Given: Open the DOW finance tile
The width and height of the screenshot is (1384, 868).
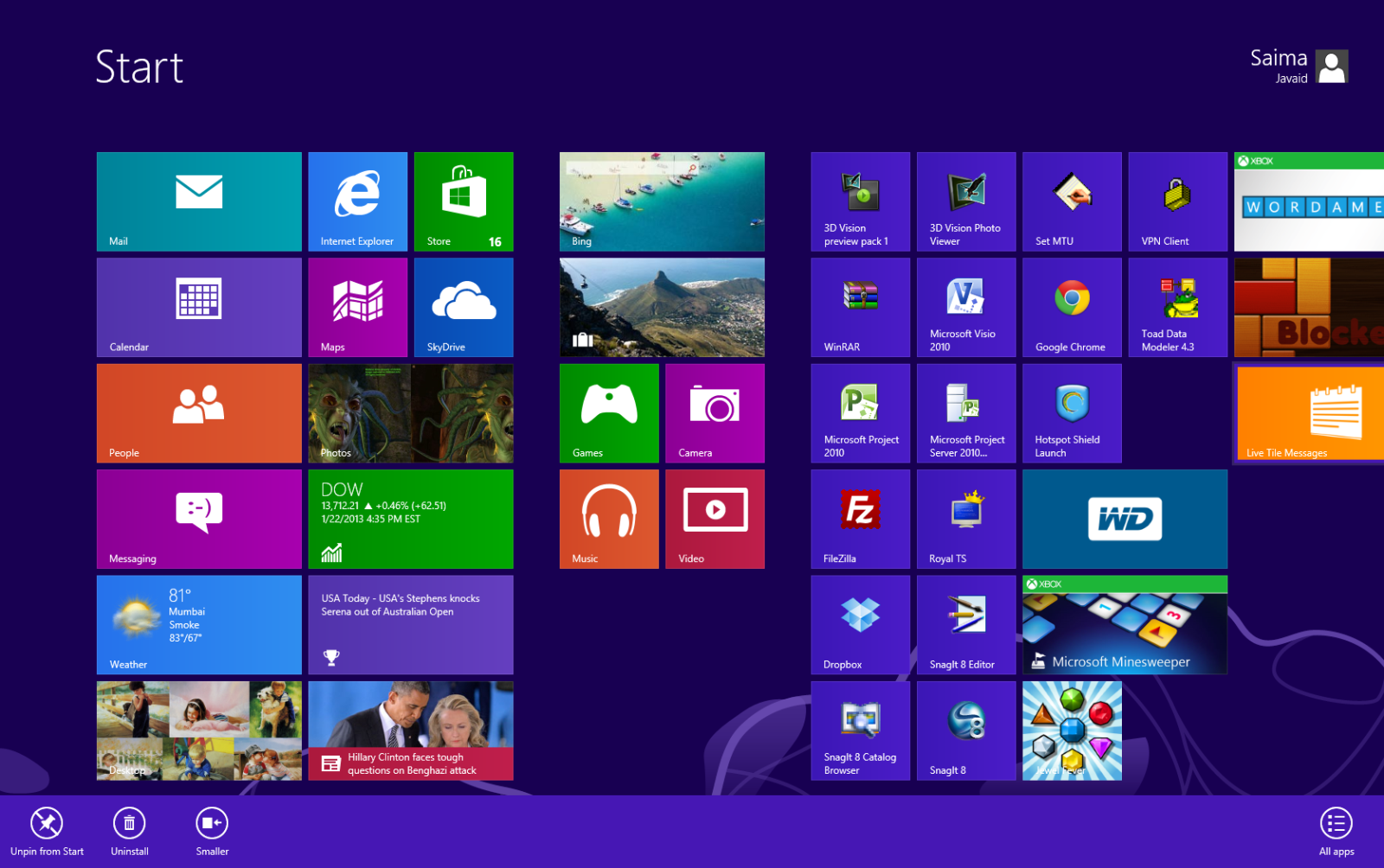Looking at the screenshot, I should 411,519.
